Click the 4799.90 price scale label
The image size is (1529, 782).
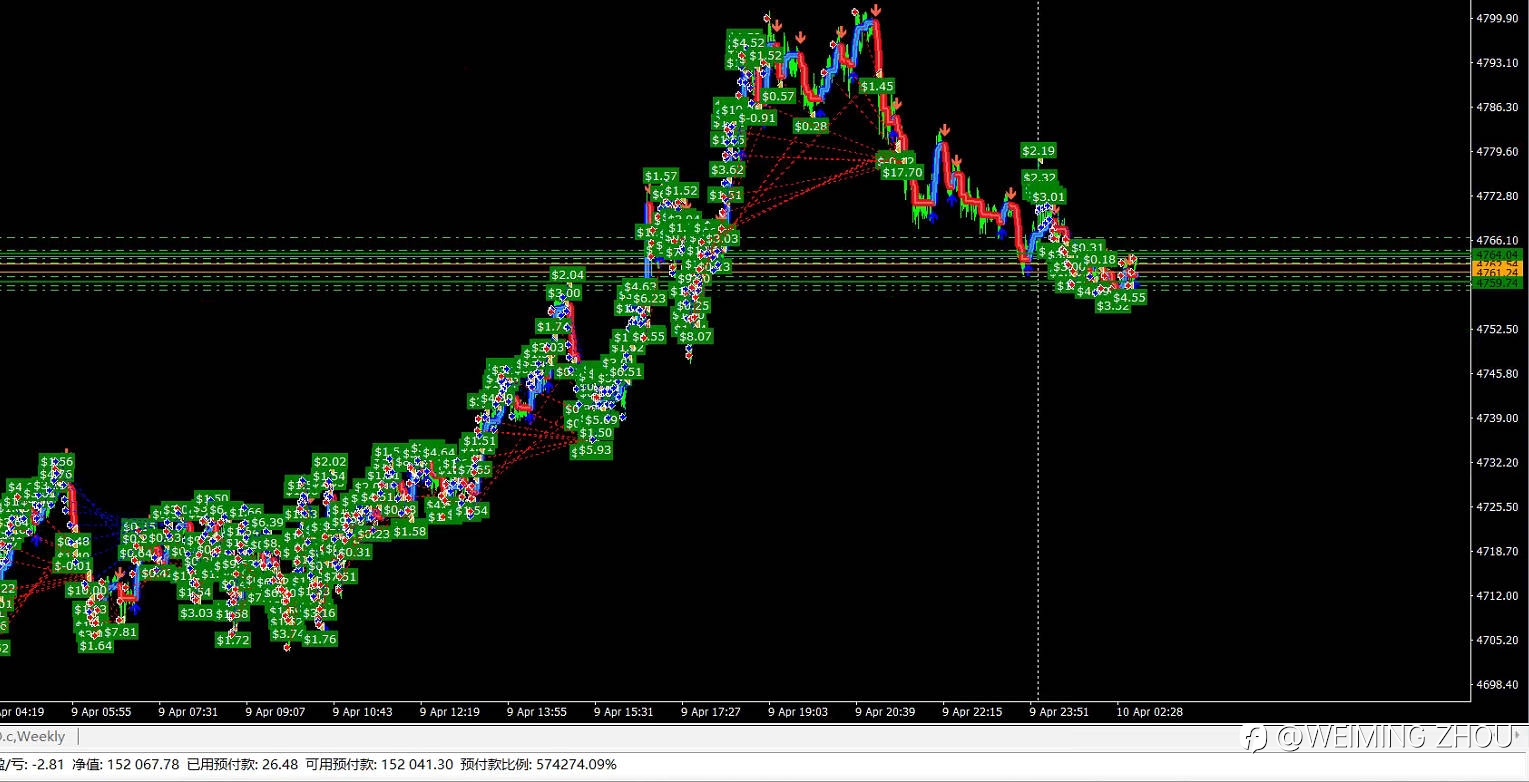pyautogui.click(x=1497, y=18)
